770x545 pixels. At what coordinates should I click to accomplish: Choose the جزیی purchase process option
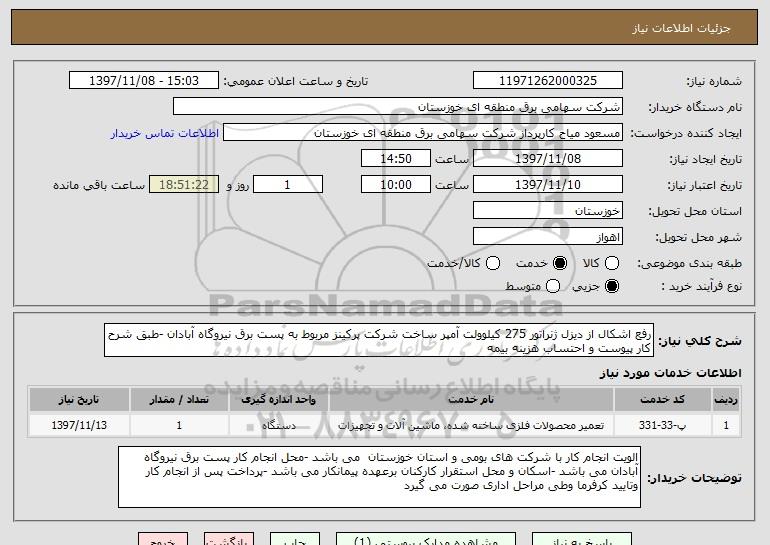click(611, 286)
